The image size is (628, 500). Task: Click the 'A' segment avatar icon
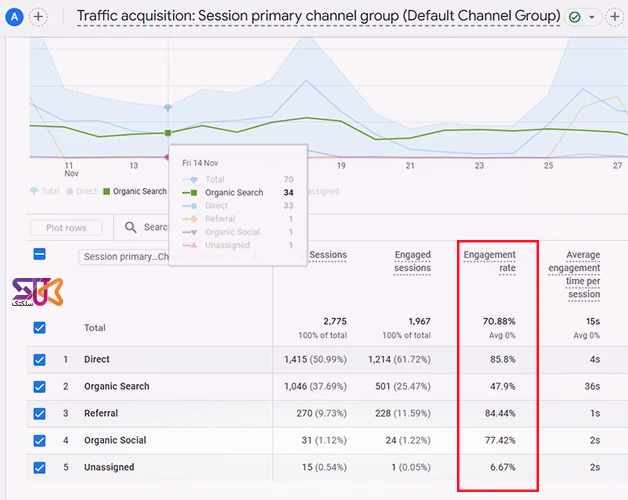14,16
